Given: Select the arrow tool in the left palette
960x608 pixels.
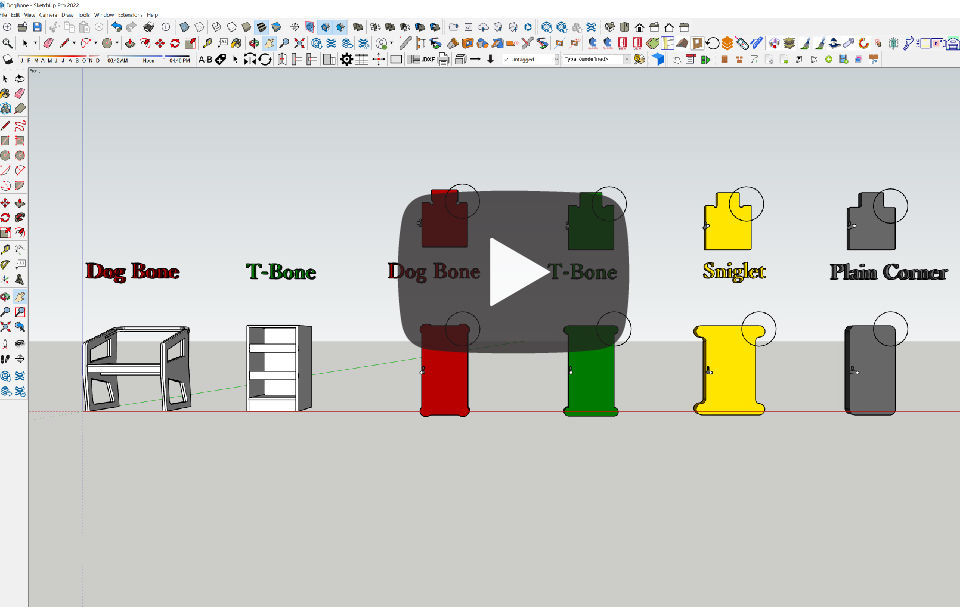Looking at the screenshot, I should pos(6,79).
